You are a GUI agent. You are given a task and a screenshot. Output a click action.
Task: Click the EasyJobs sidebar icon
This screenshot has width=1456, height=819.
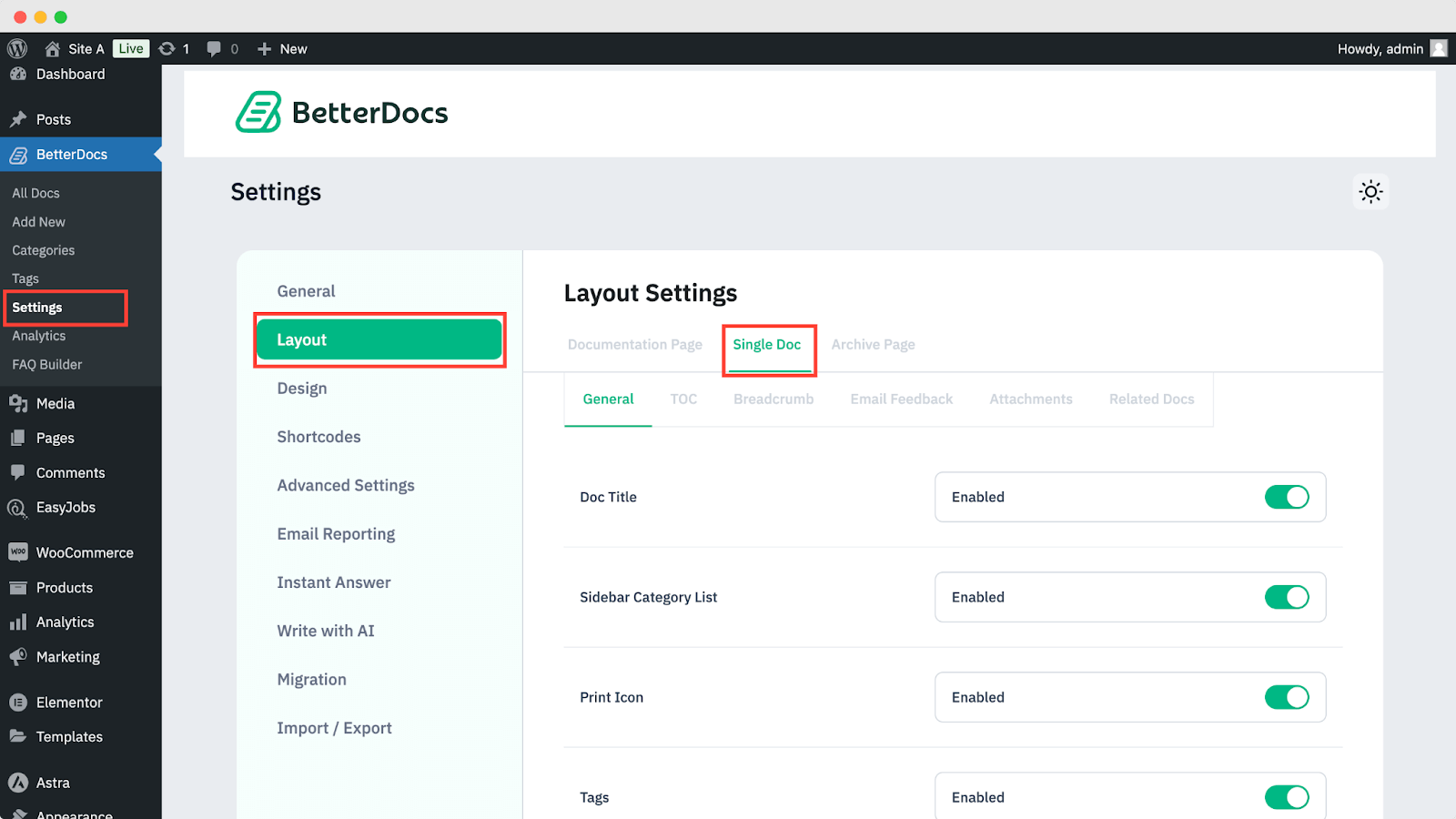coord(17,507)
